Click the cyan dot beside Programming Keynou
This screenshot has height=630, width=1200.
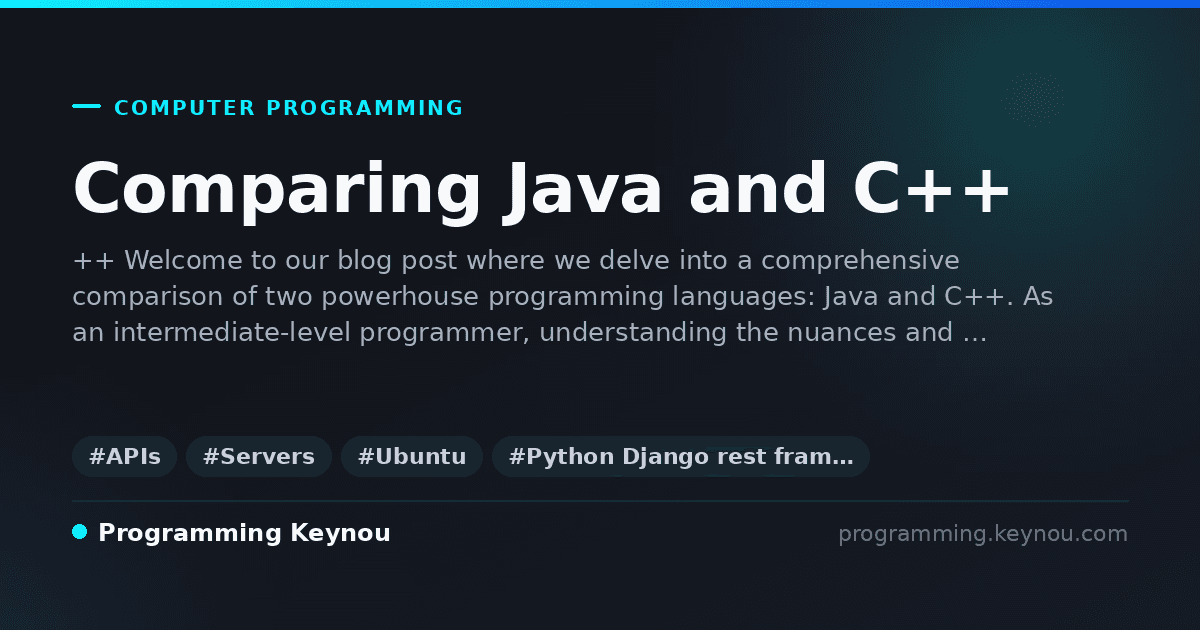[x=80, y=532]
